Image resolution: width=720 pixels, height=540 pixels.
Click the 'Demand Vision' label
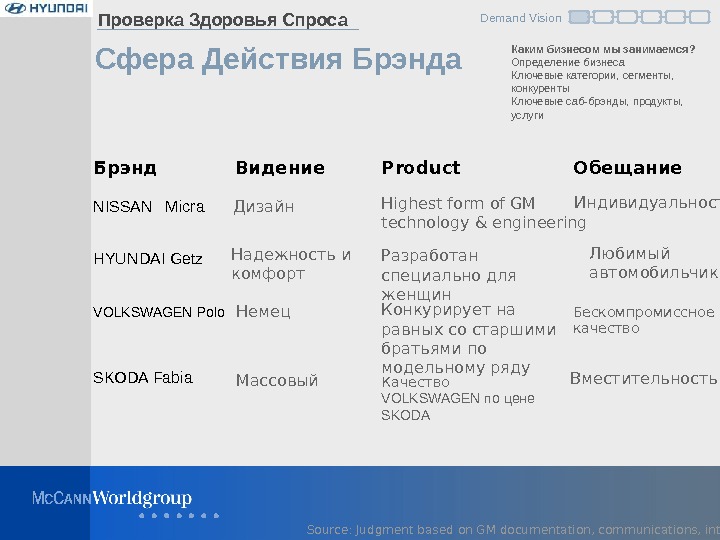click(x=521, y=18)
